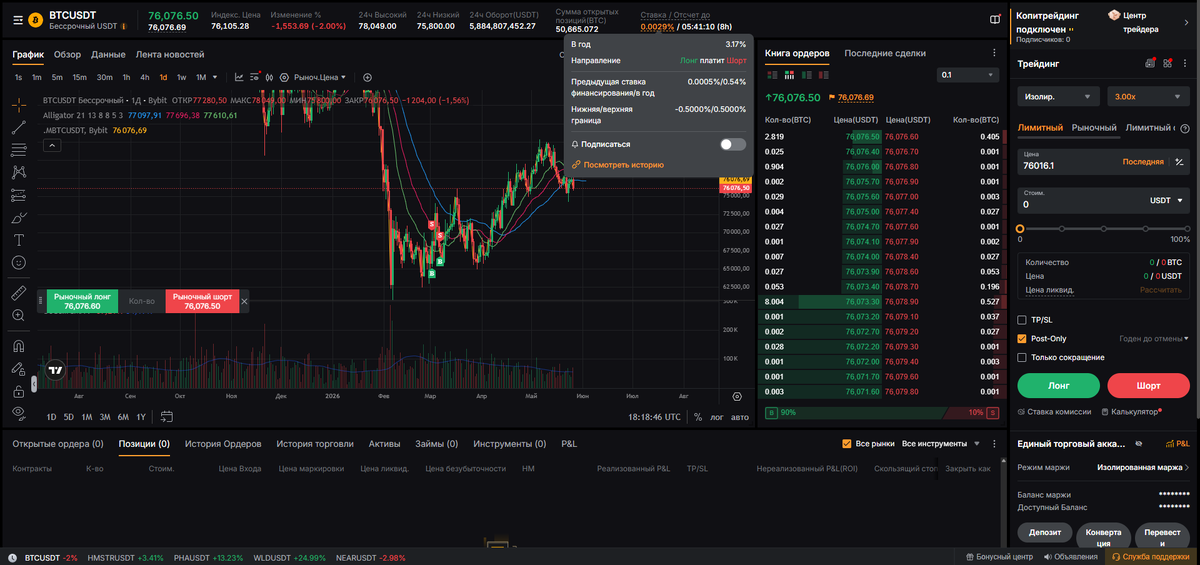Open chart scale settings gear icon

pos(737,396)
